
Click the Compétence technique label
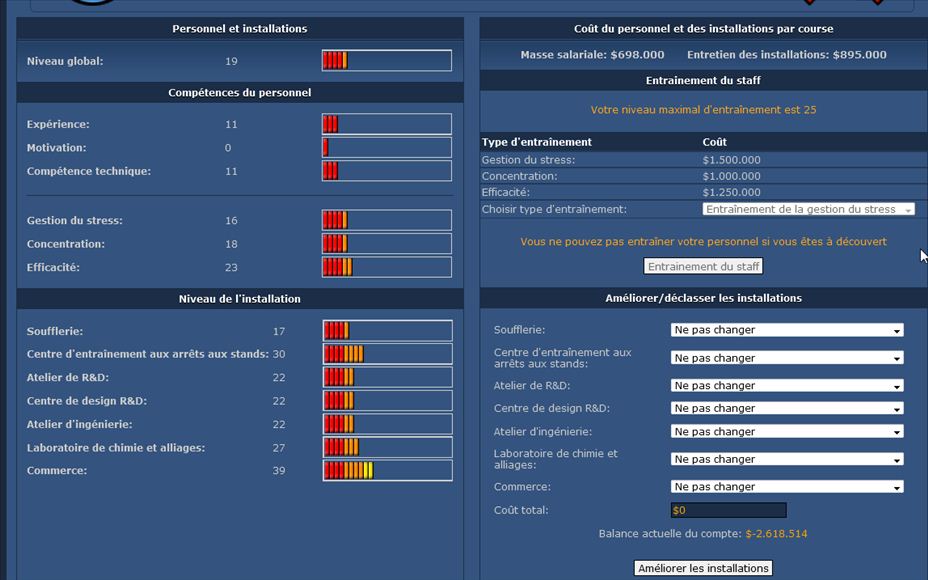[x=89, y=171]
